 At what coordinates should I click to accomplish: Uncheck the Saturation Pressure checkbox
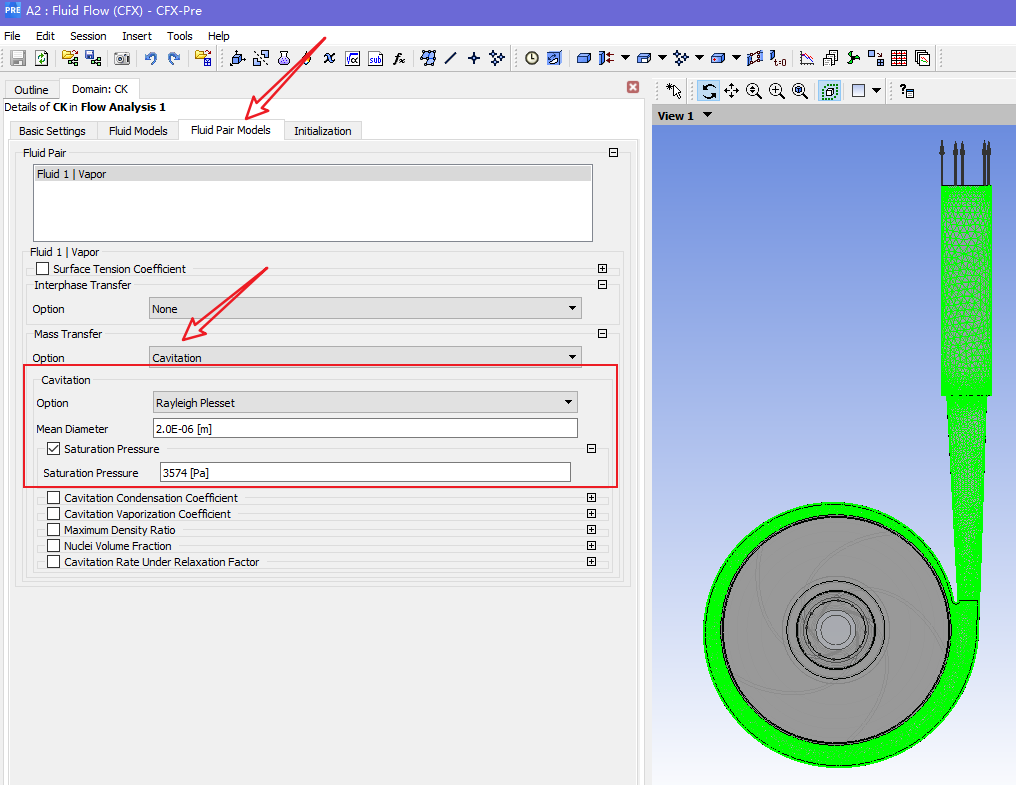(x=53, y=449)
